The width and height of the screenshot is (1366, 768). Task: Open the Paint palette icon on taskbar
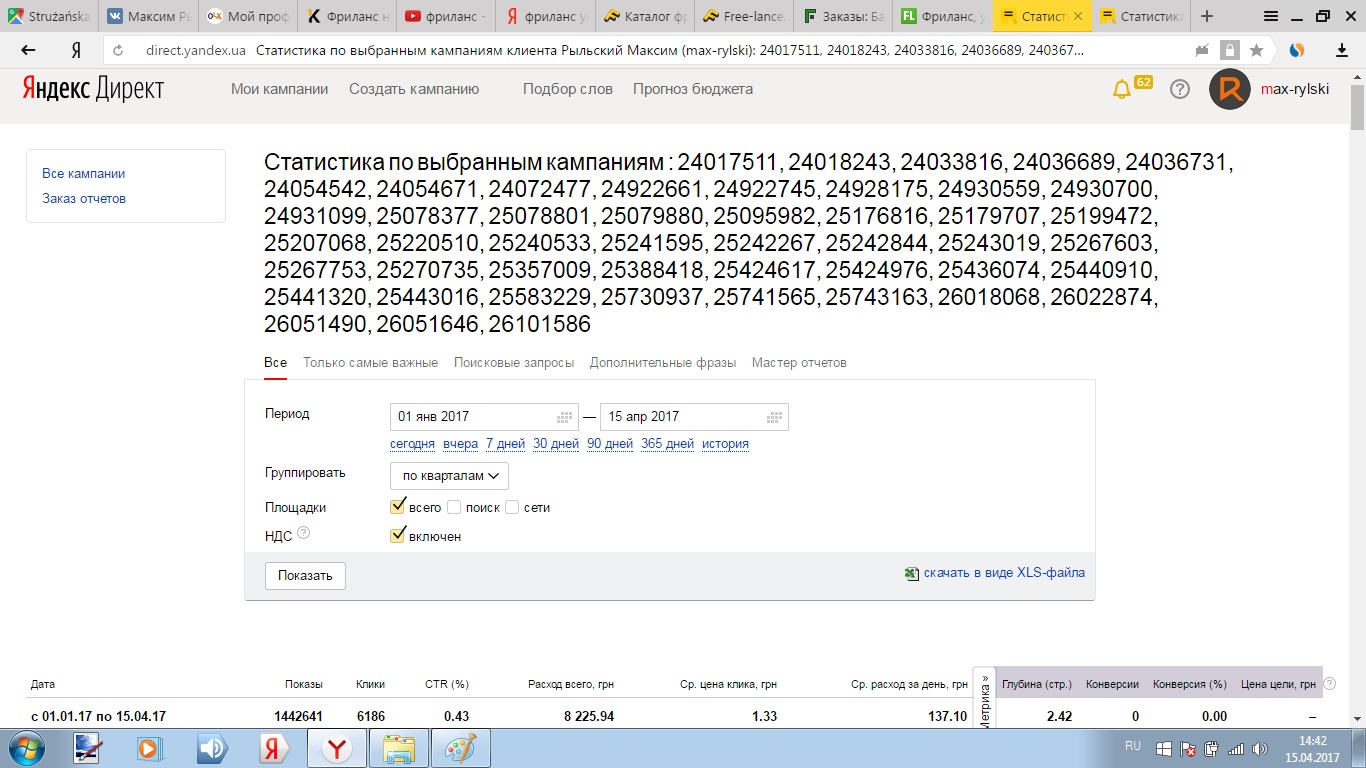pos(460,748)
